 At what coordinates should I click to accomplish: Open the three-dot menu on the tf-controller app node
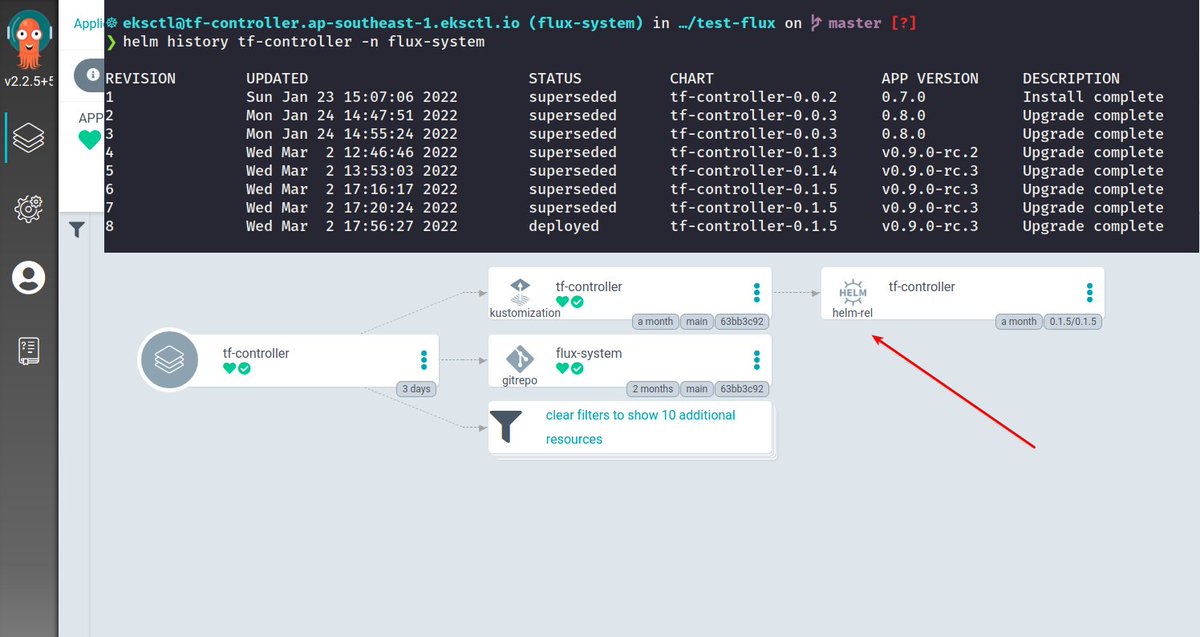424,360
